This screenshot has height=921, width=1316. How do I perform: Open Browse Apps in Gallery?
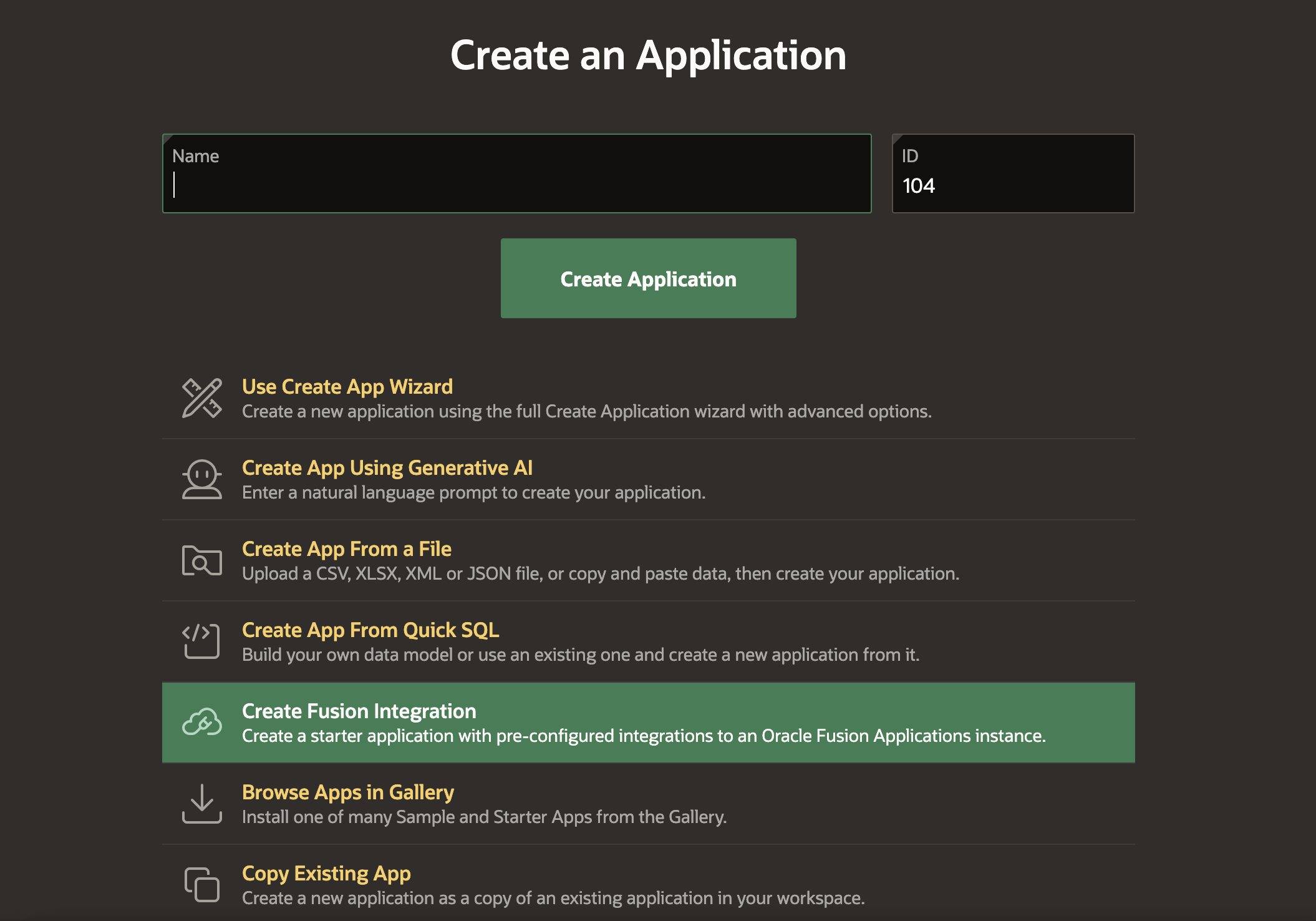[x=348, y=792]
